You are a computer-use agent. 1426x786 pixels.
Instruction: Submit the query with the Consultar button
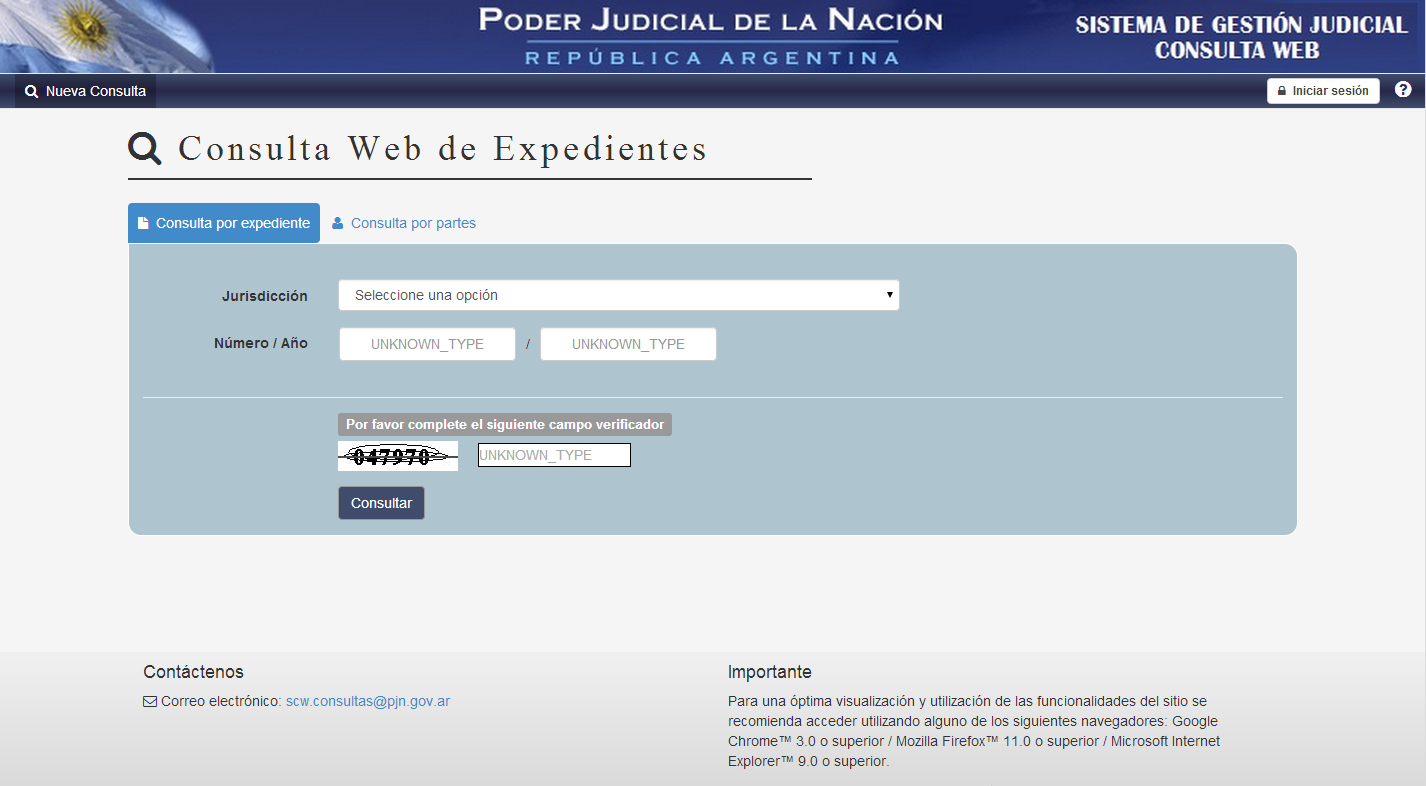[x=381, y=503]
